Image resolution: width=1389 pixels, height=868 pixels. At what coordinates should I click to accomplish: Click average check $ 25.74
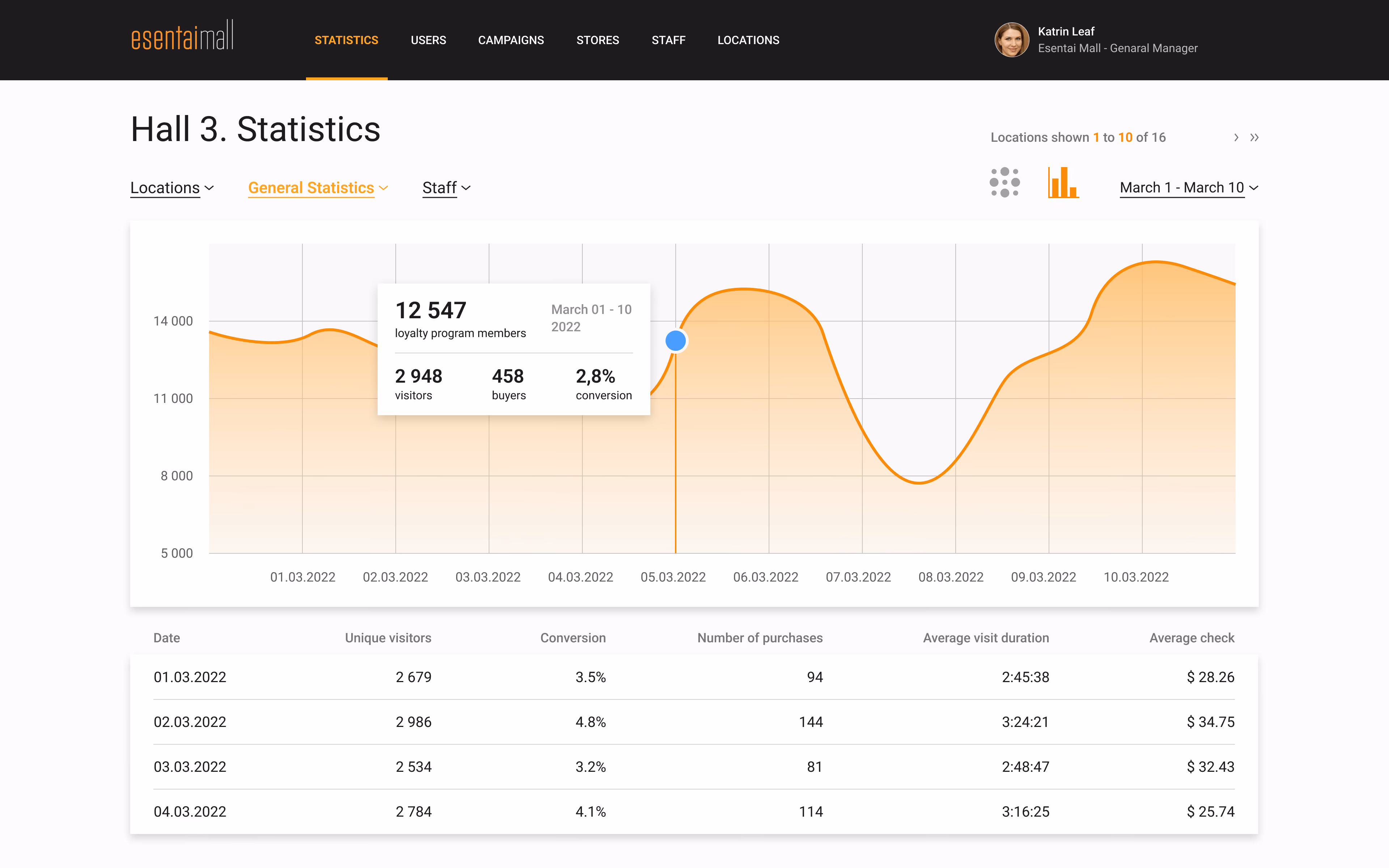click(1211, 811)
